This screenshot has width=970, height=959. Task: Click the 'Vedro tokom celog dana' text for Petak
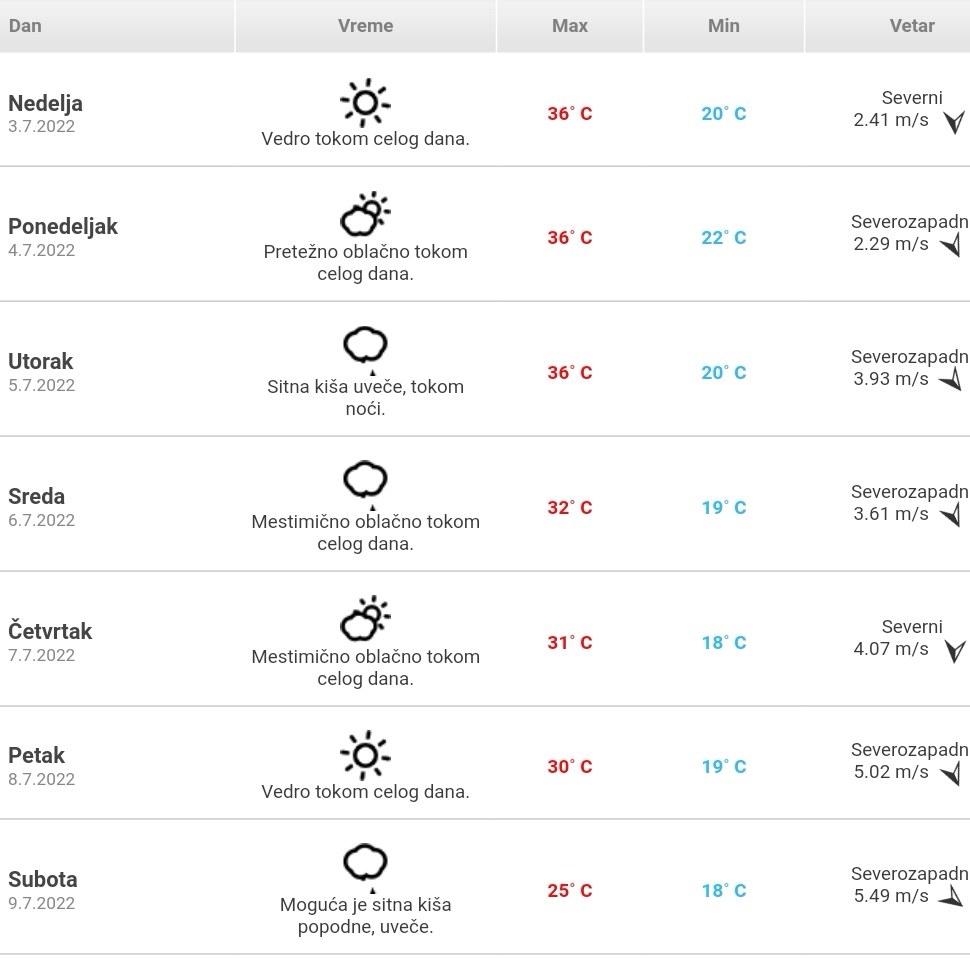365,792
